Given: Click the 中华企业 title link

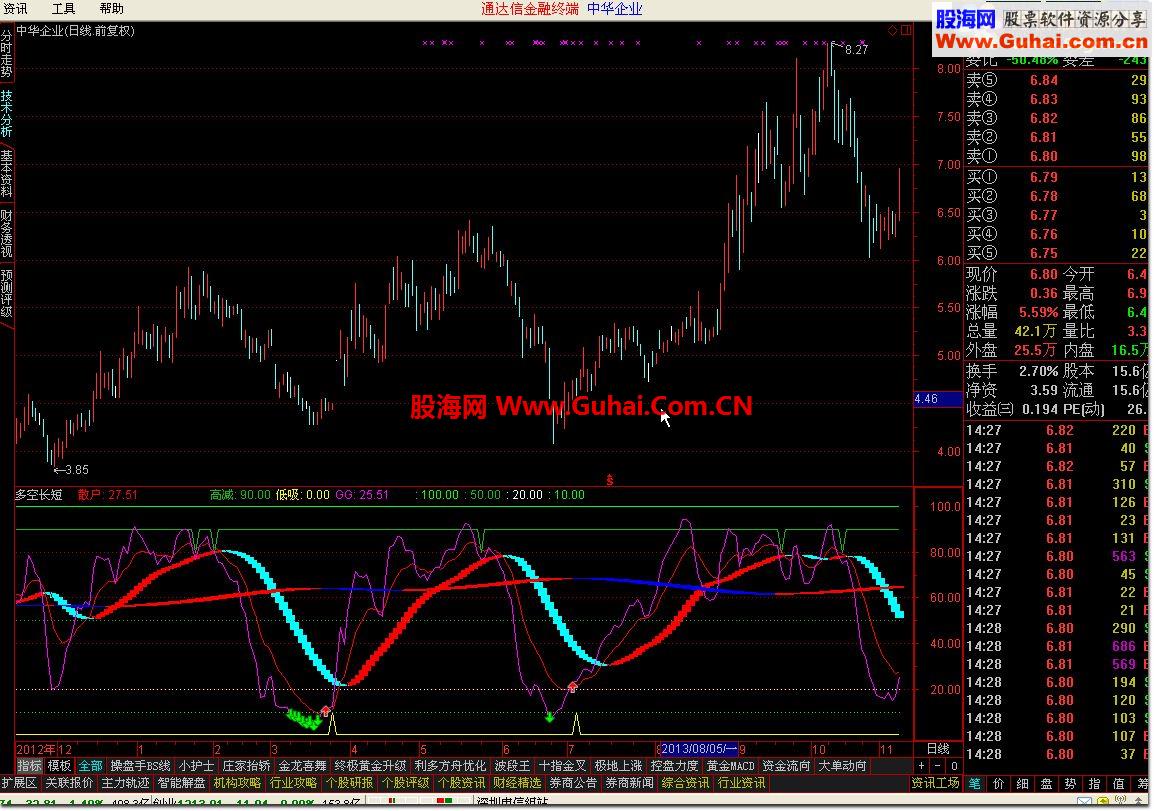Looking at the screenshot, I should point(615,9).
